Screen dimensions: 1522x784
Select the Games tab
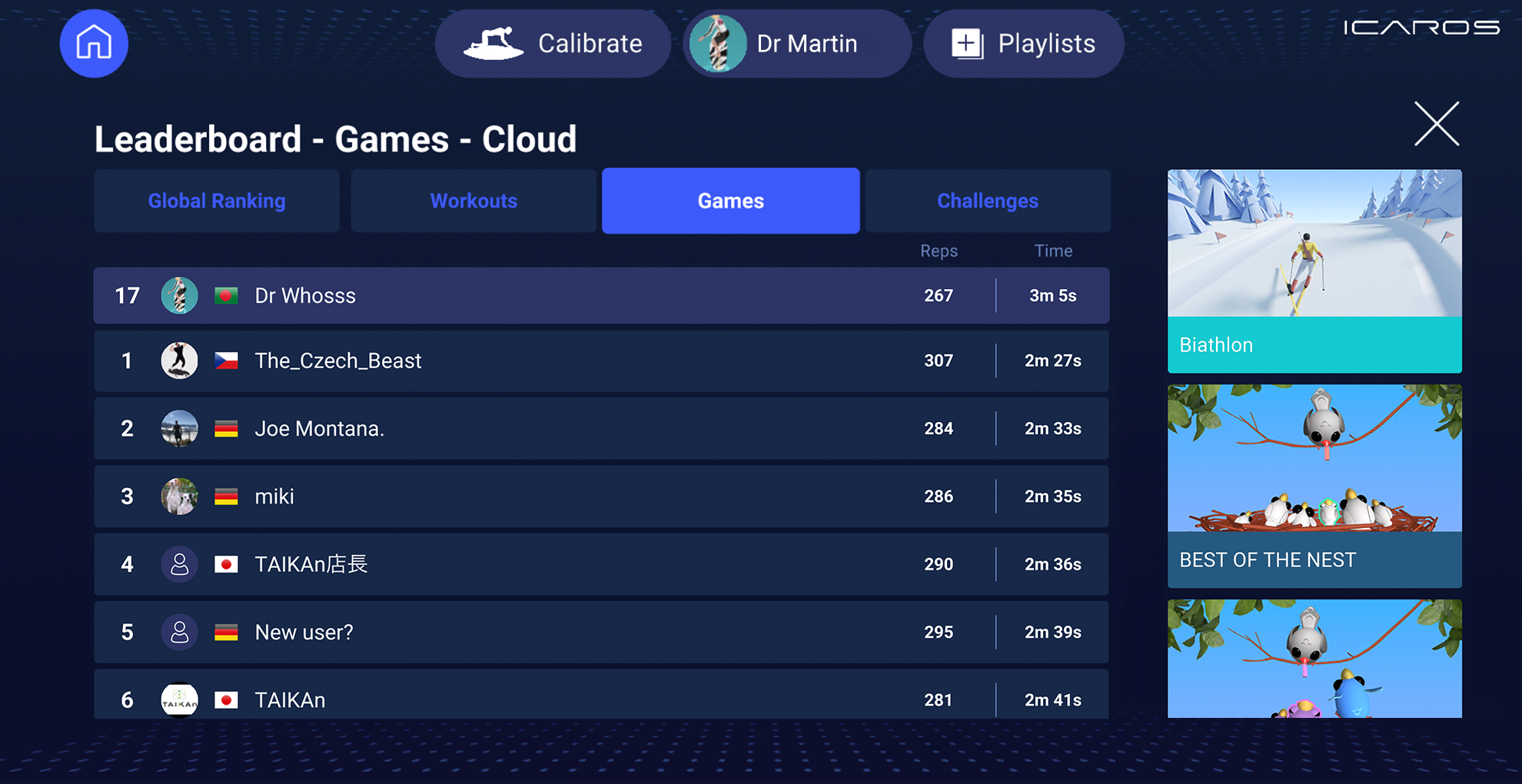(731, 201)
